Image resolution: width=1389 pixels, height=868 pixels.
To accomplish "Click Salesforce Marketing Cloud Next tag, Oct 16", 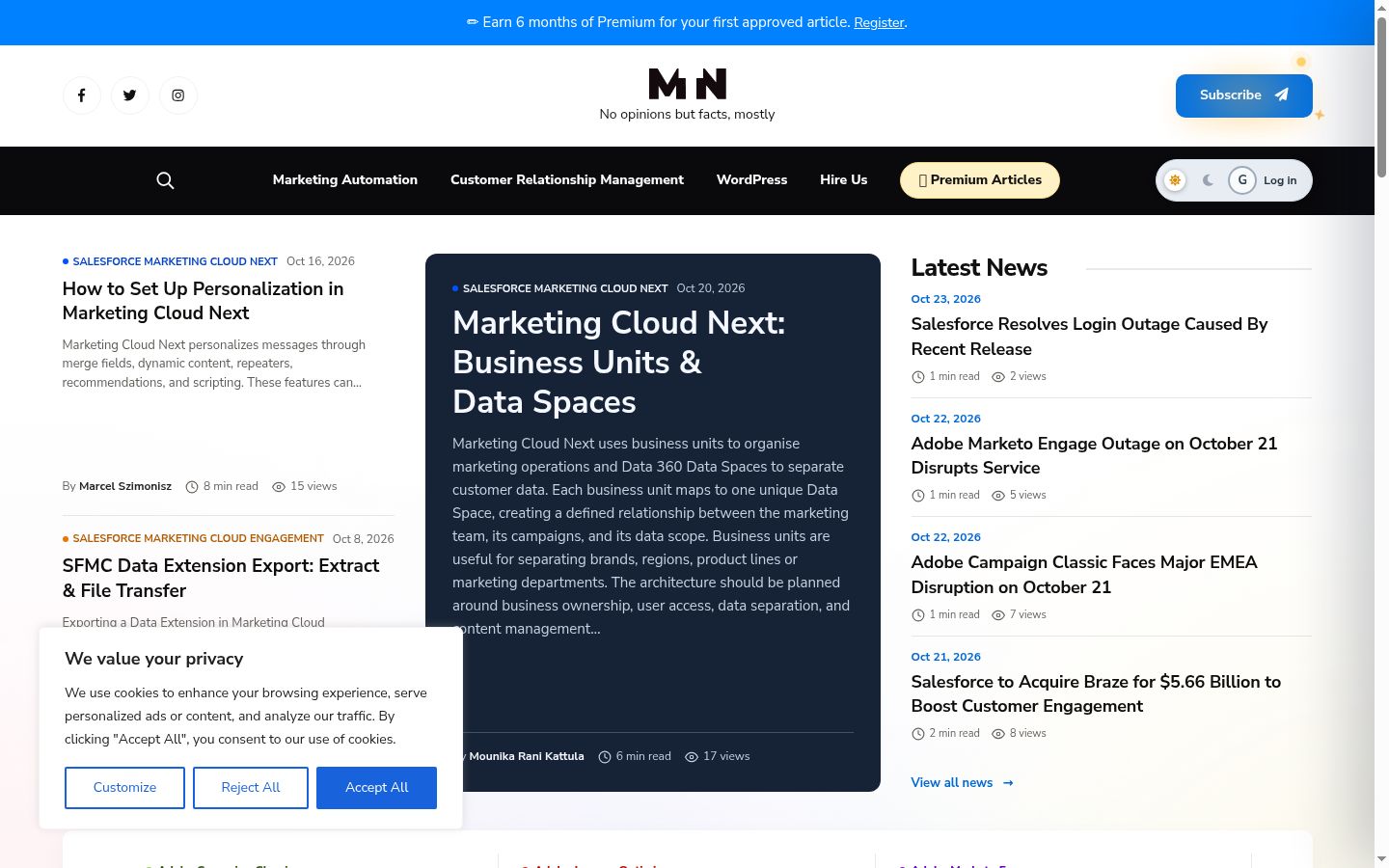I will click(175, 261).
